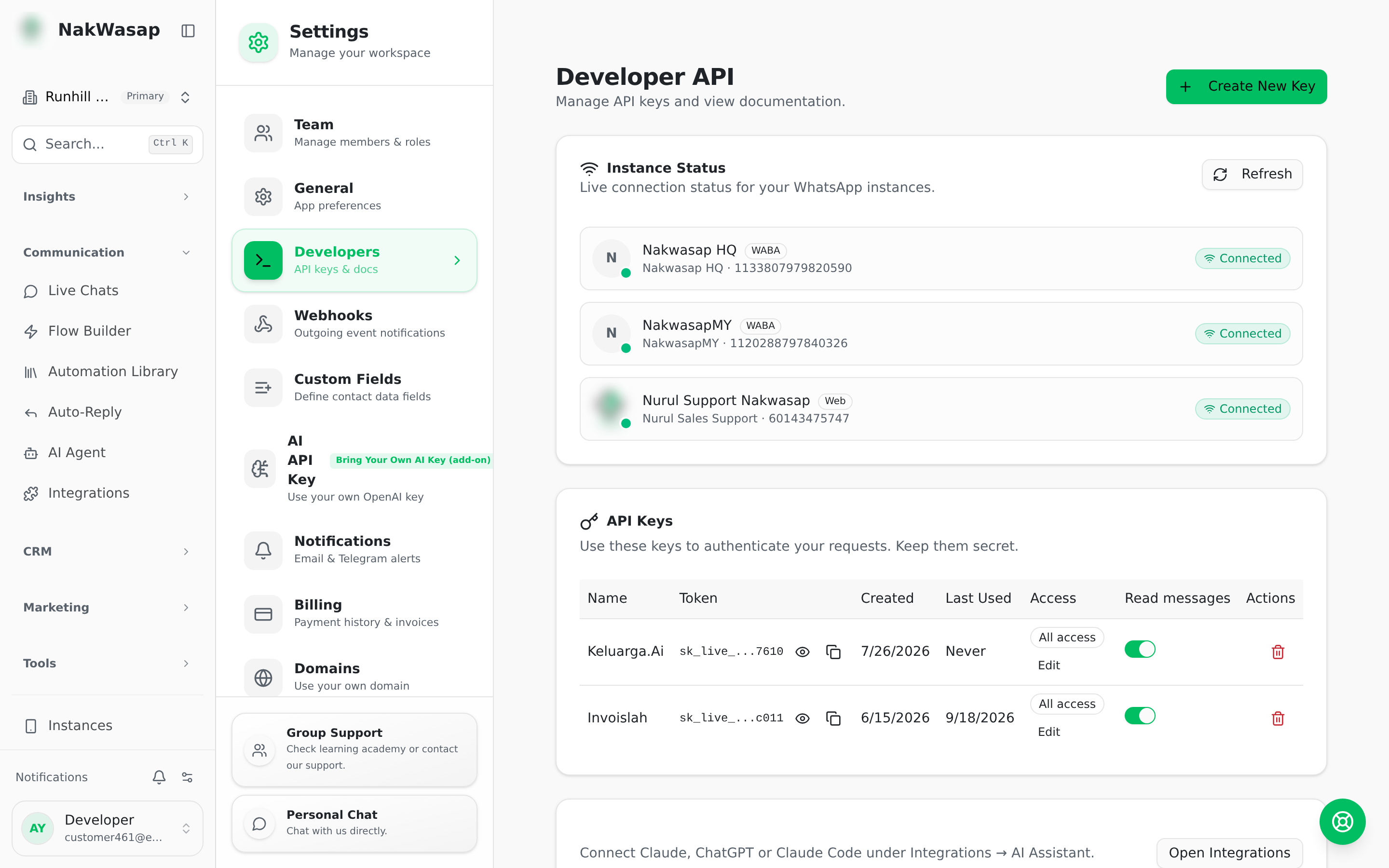Image resolution: width=1389 pixels, height=868 pixels.
Task: Toggle Read messages for Invoislah
Action: click(x=1139, y=716)
